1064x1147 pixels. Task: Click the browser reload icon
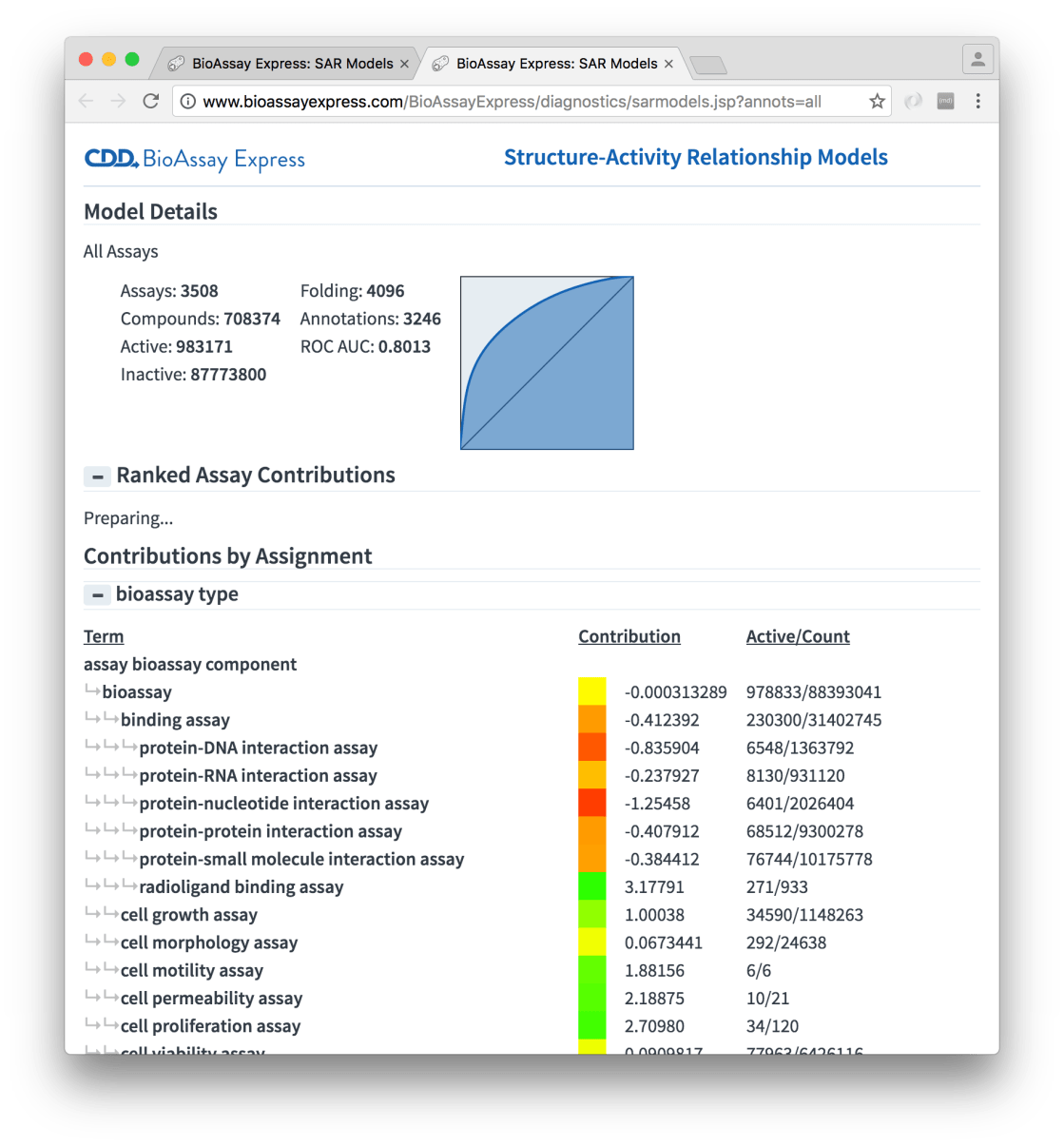pos(150,101)
